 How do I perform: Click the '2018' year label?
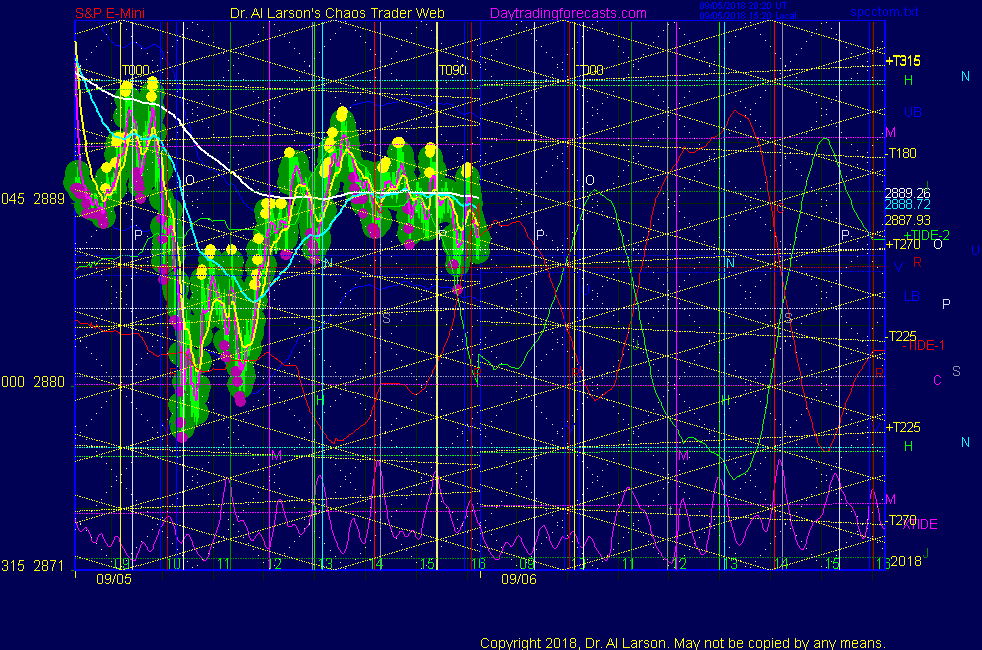click(906, 561)
